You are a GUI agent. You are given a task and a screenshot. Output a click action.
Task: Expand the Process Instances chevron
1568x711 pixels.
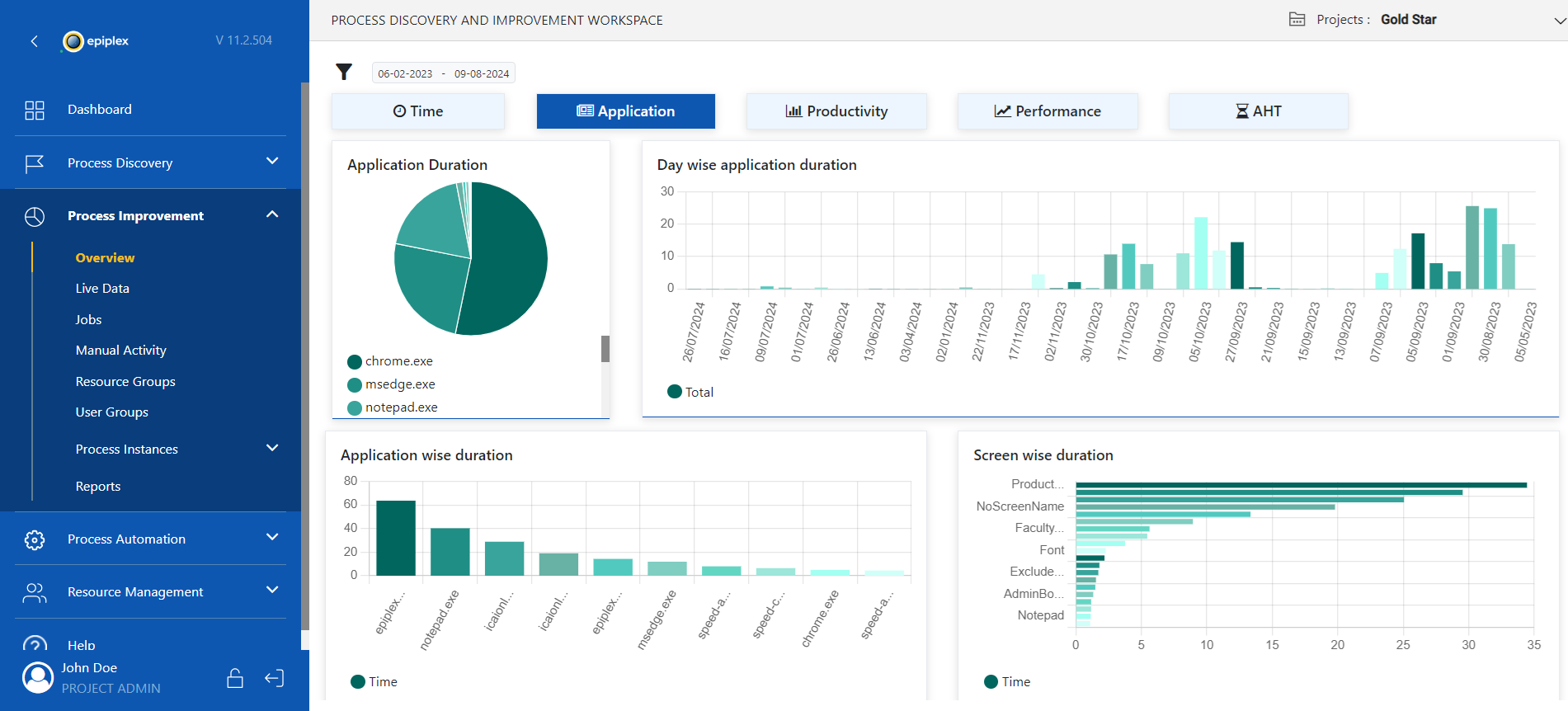click(272, 448)
